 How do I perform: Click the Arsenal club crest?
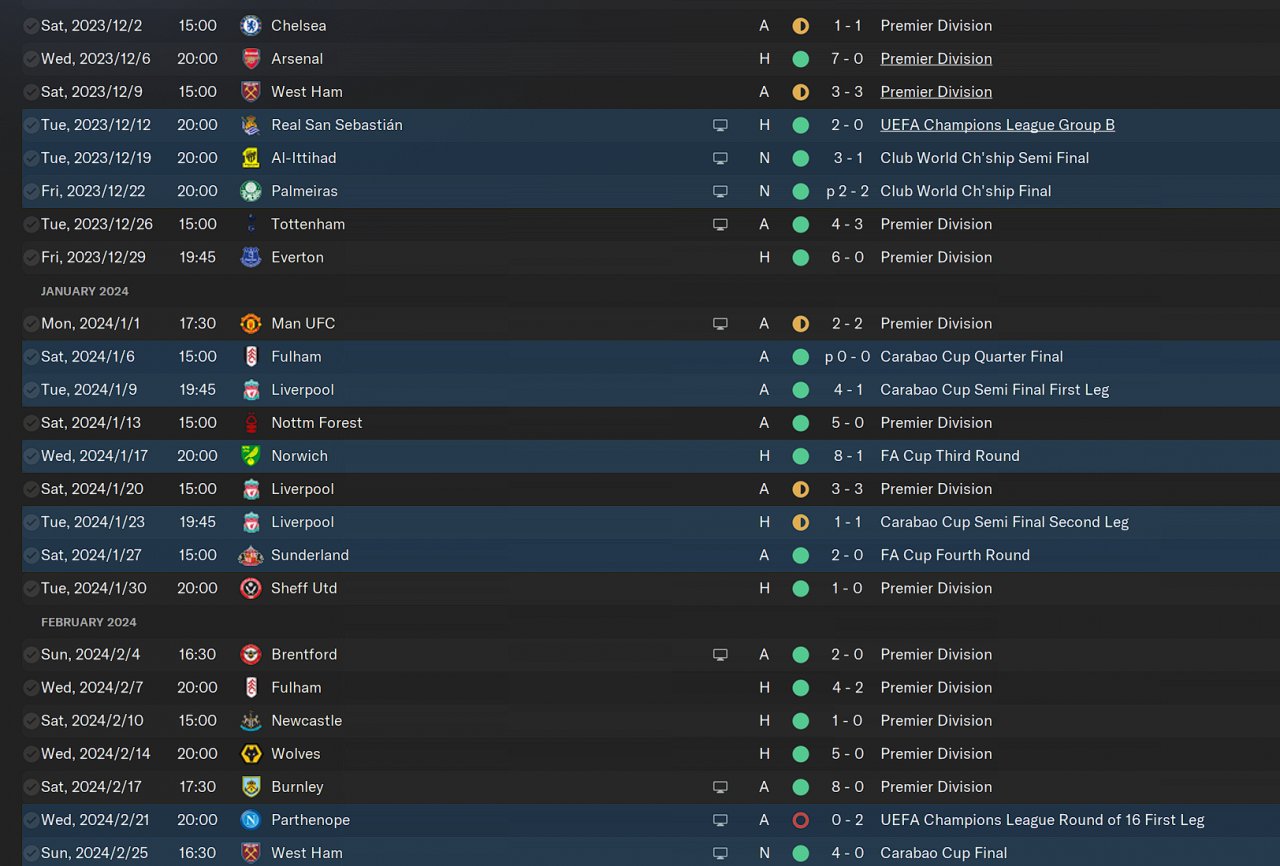(x=251, y=59)
